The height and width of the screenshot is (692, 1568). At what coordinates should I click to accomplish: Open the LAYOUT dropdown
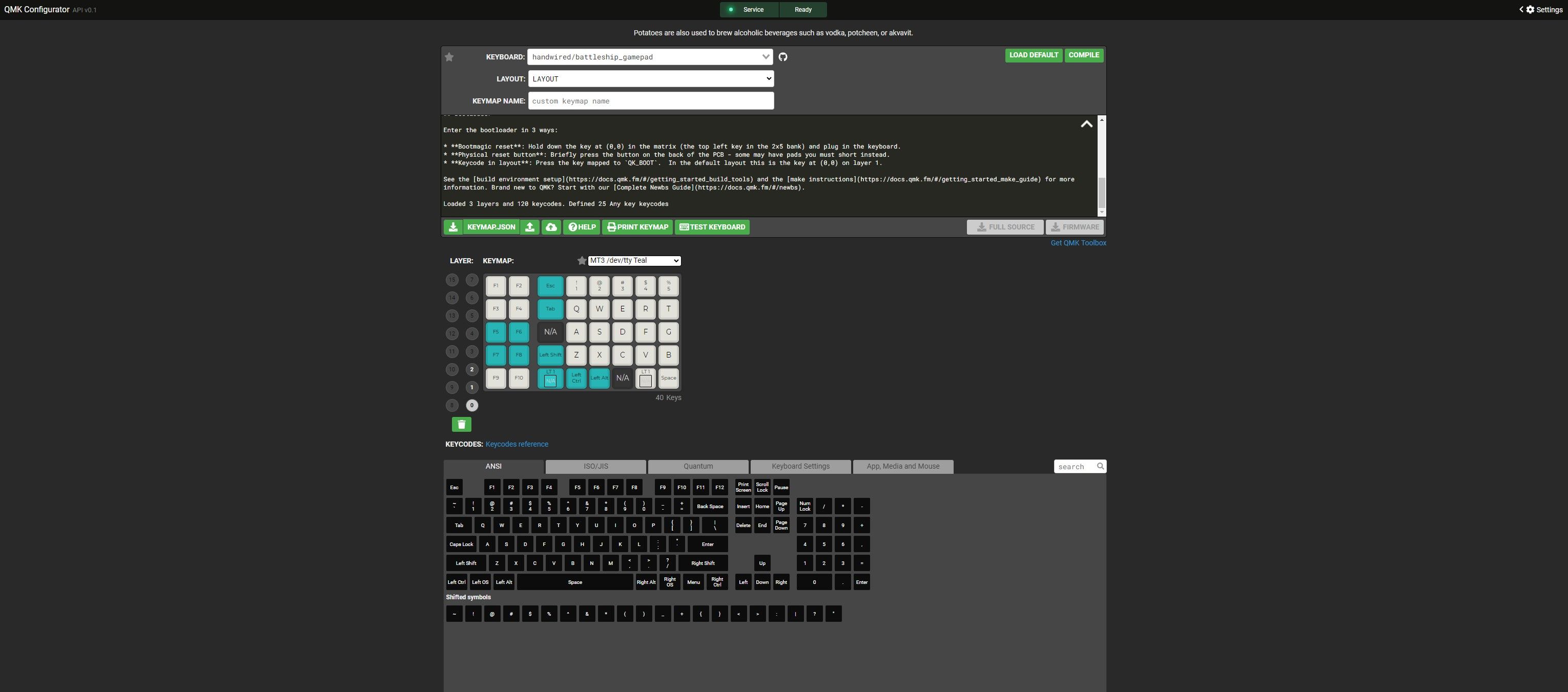650,78
